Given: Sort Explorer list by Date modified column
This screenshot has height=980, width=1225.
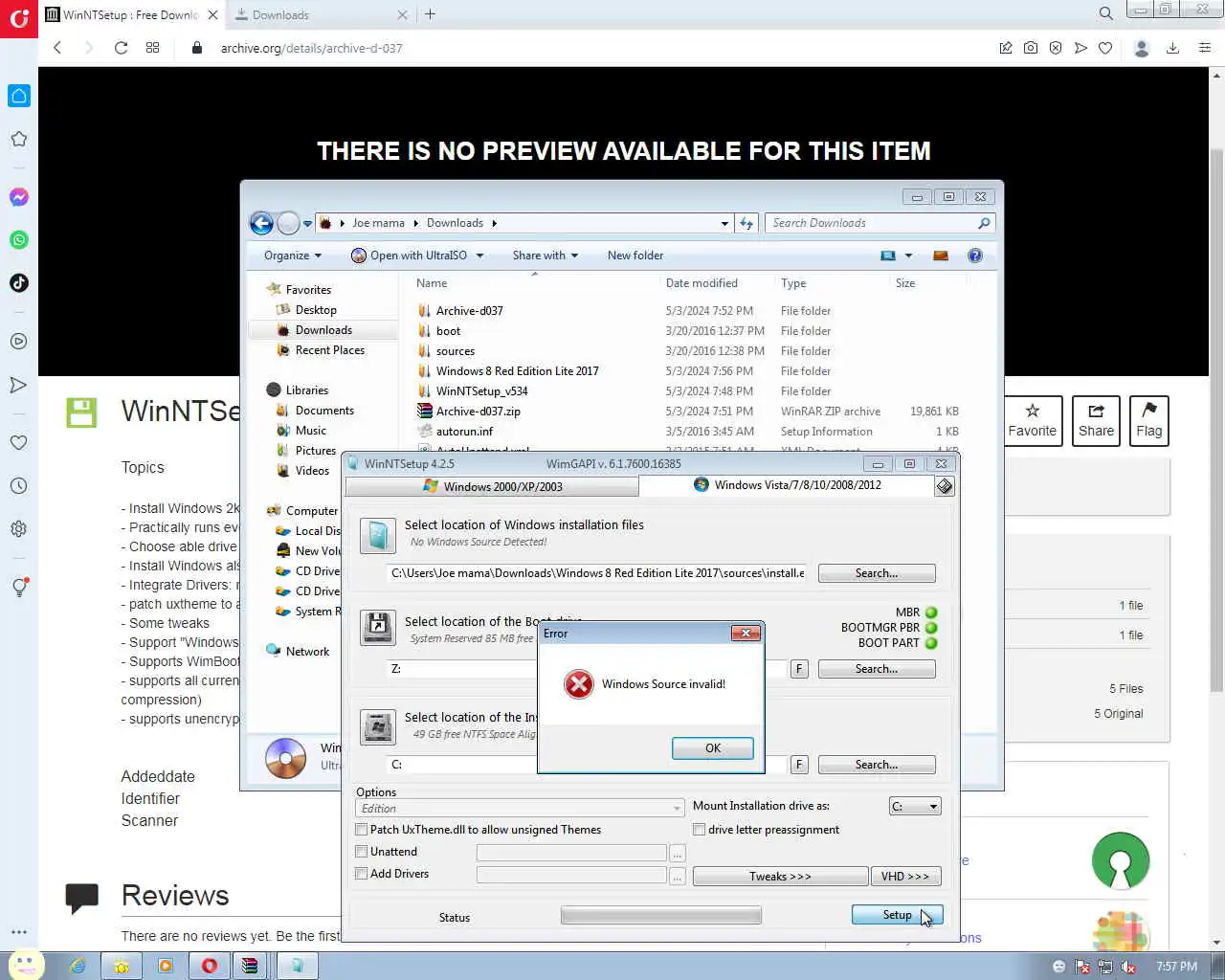Looking at the screenshot, I should (x=702, y=283).
